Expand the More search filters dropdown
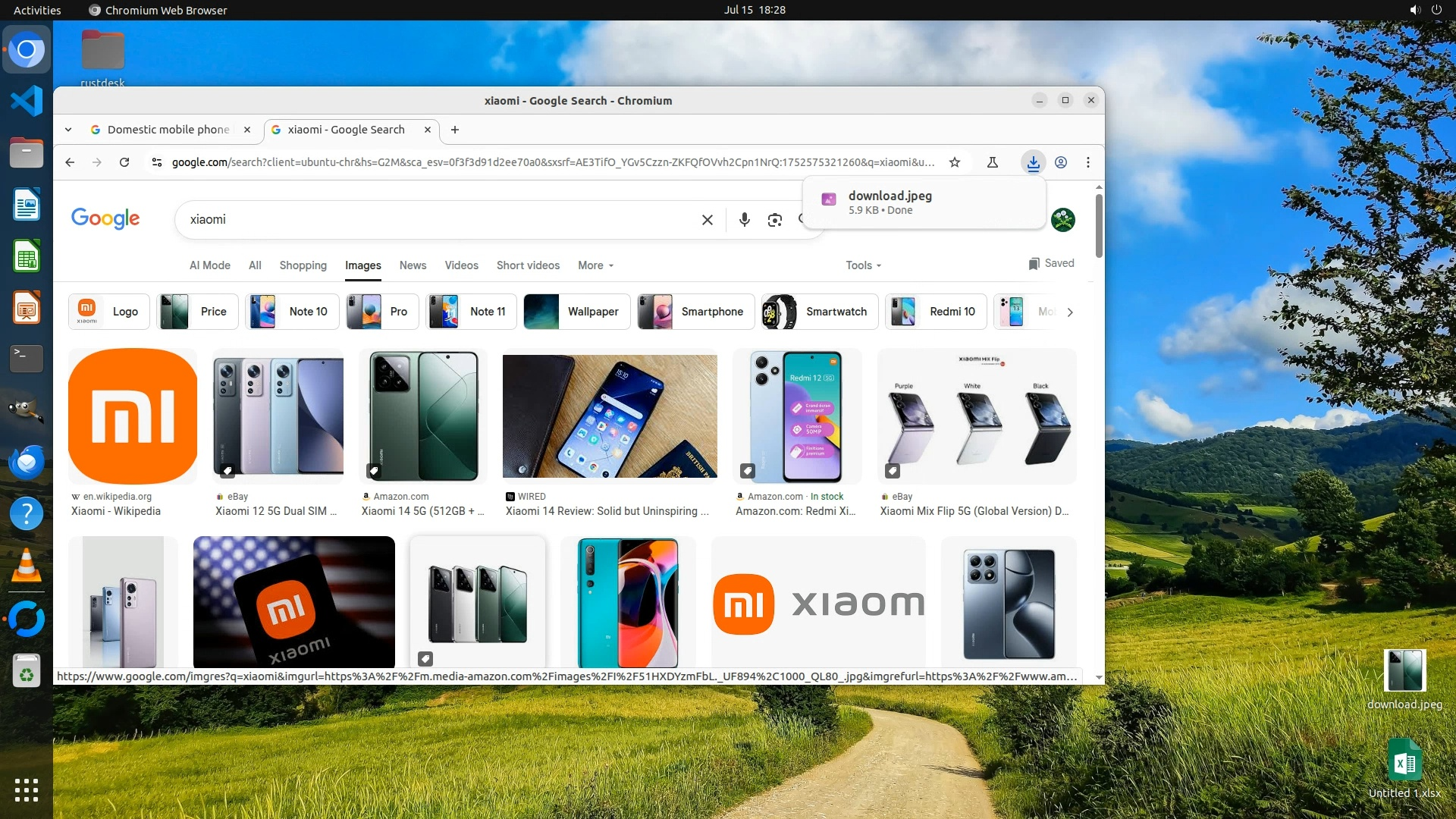Viewport: 1456px width, 819px height. [595, 265]
